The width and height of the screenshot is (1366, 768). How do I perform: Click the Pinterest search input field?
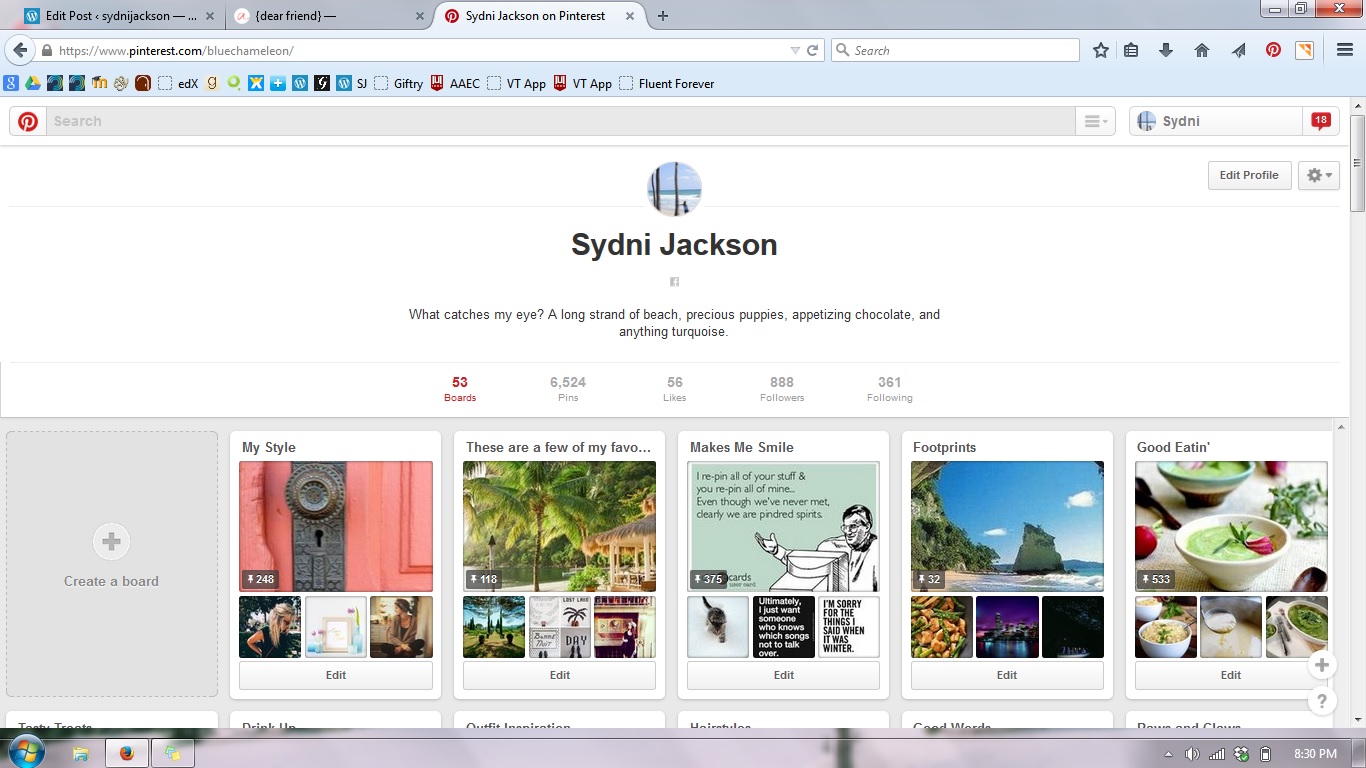click(x=560, y=121)
